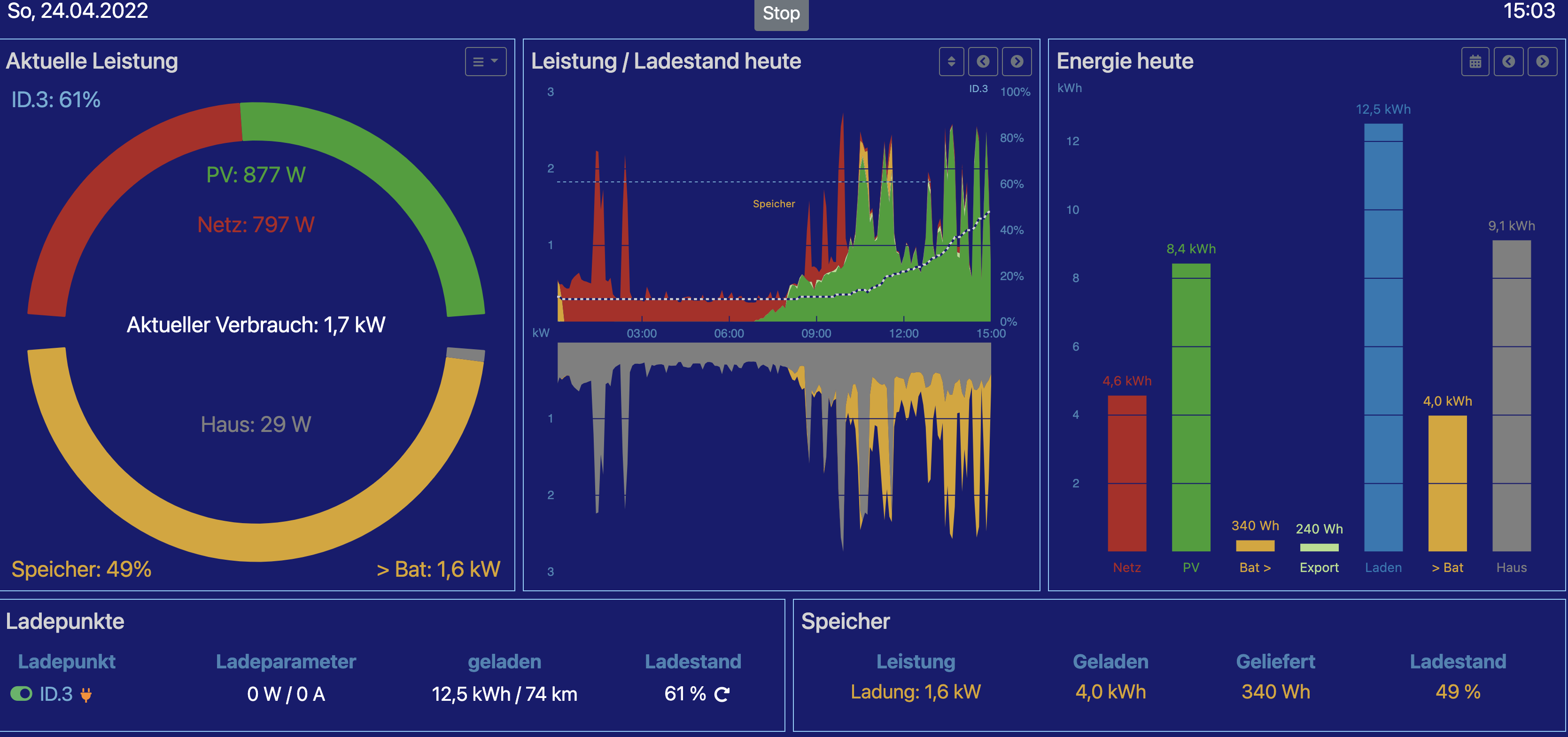The image size is (1568, 737).
Task: Go to next day in Leistung graph
Action: click(x=1017, y=62)
